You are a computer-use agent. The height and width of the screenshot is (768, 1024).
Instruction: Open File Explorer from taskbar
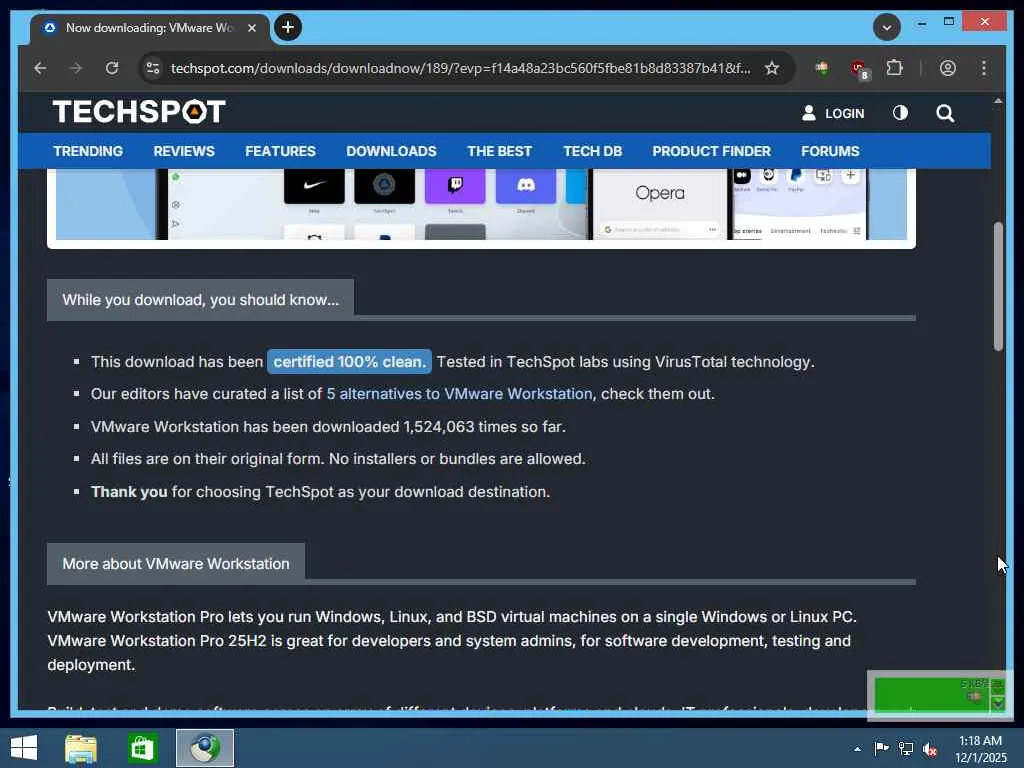(81, 748)
